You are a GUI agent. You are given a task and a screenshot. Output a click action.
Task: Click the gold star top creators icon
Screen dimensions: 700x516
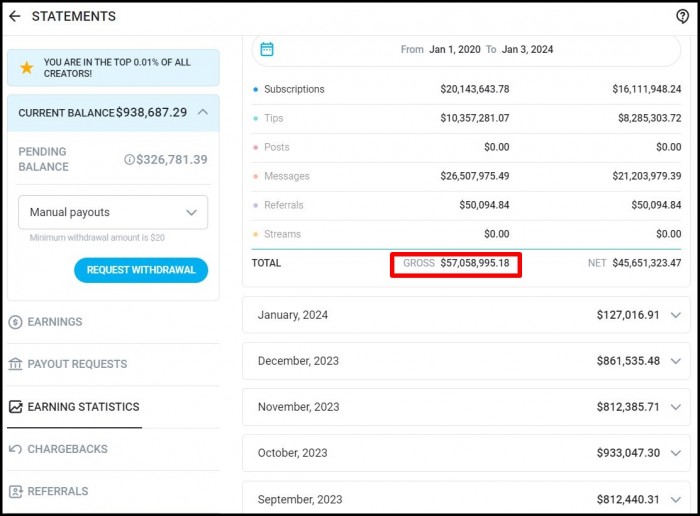coord(27,68)
